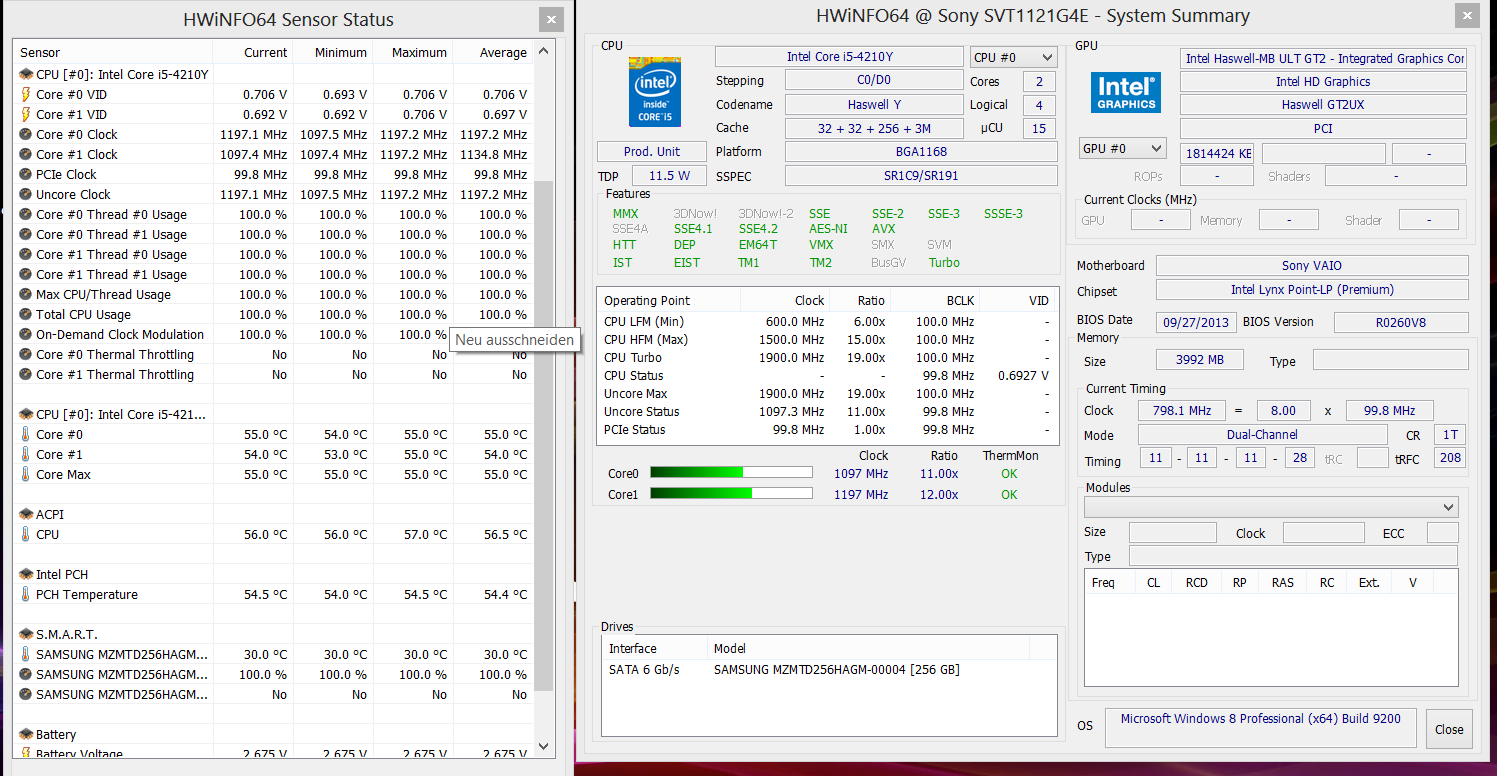Open the CPU #0 selector dropdown
Screen dimensions: 1497x776
click(x=1013, y=57)
